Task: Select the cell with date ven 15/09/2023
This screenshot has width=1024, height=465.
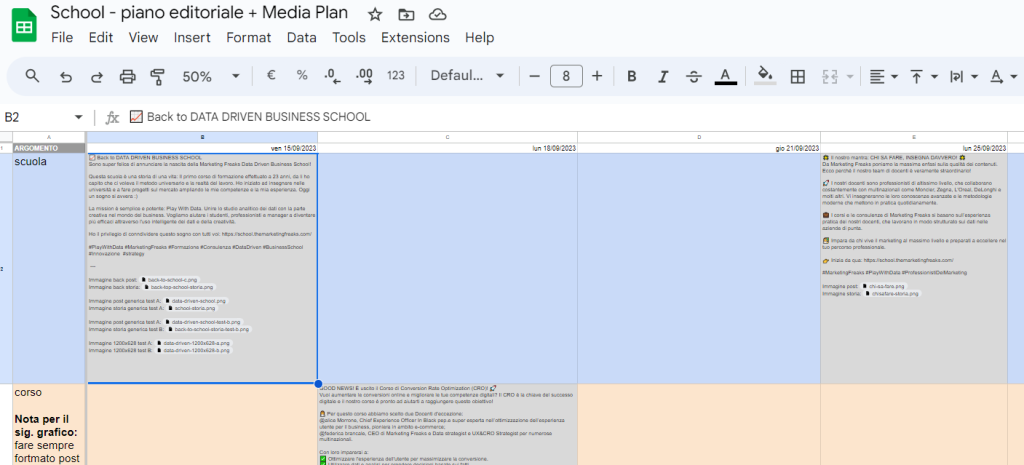Action: coord(202,148)
